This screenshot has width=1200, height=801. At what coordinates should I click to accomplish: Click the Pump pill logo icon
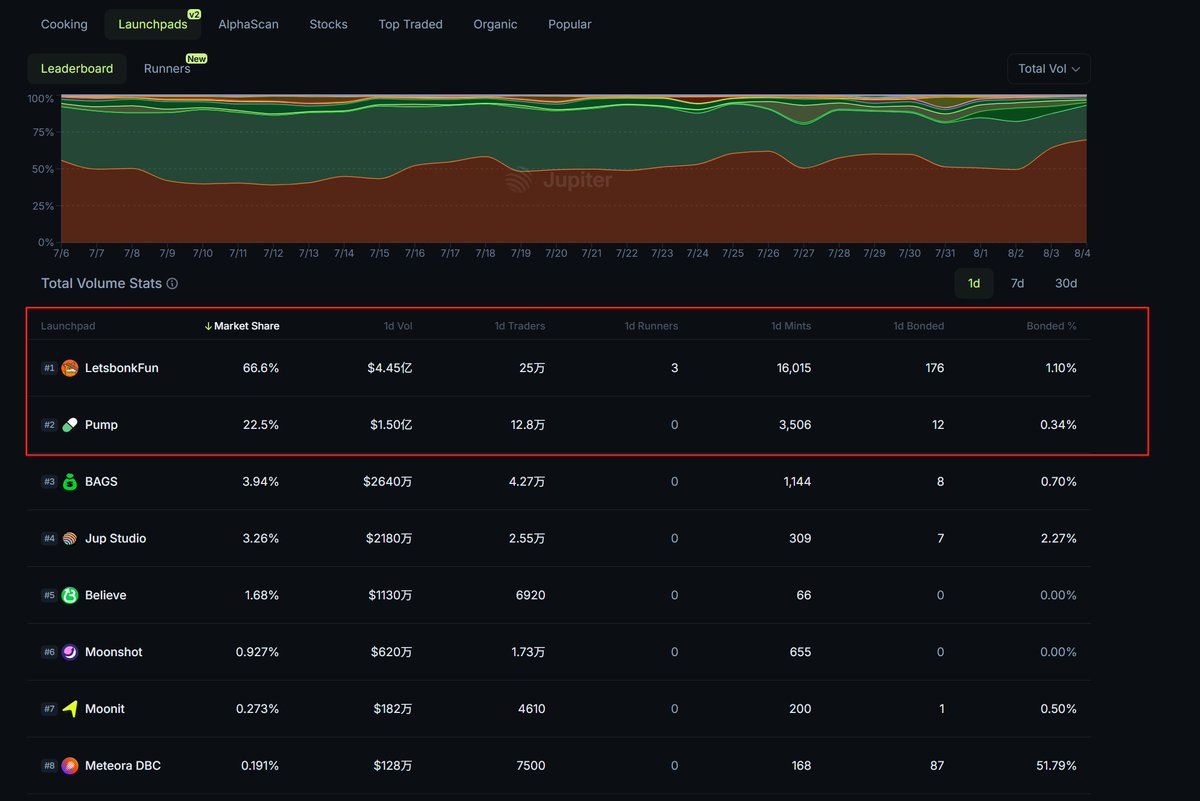point(69,425)
